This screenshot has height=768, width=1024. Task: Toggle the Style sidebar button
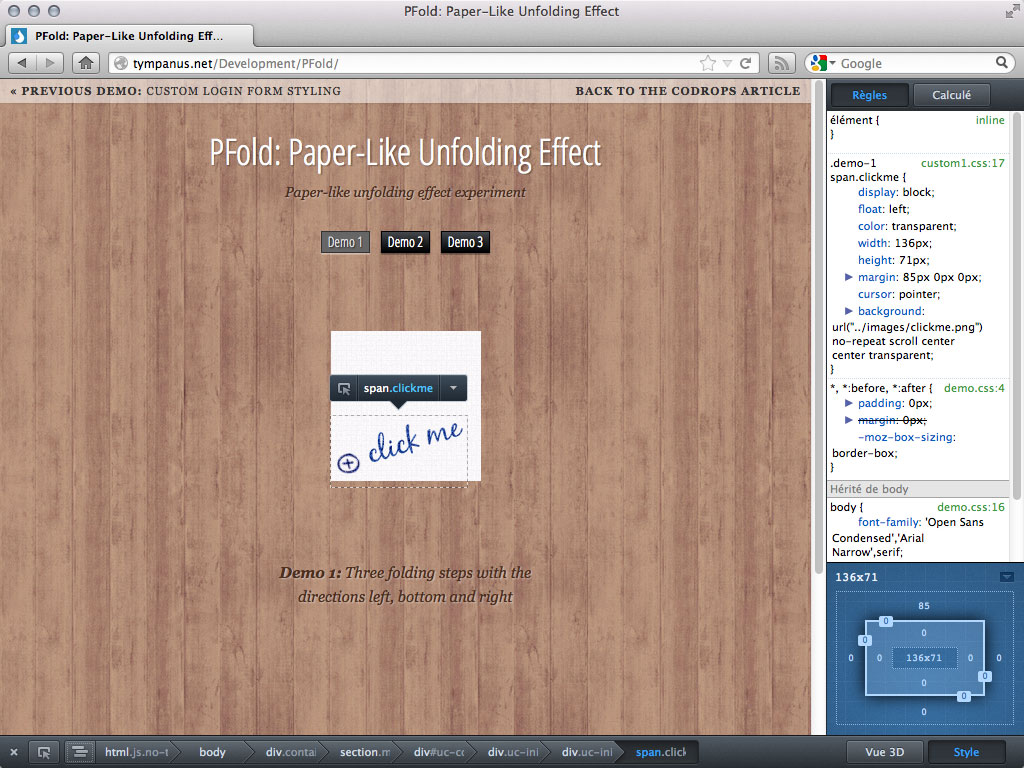(966, 752)
